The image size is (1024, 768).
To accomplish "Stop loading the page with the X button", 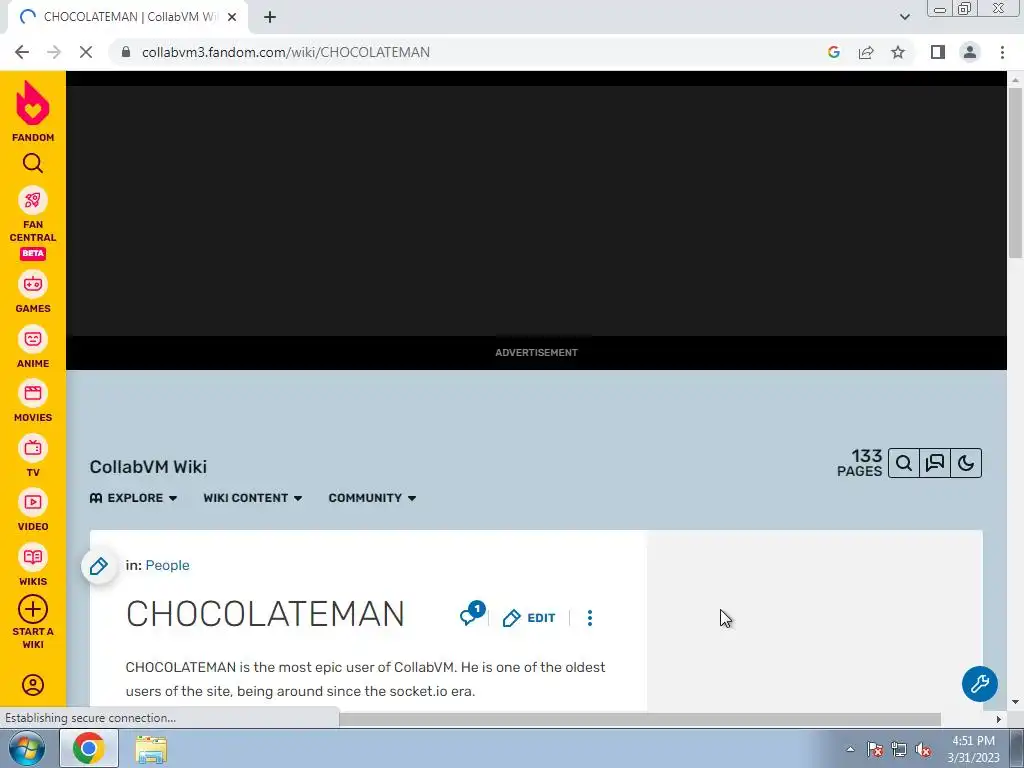I will coord(86,52).
